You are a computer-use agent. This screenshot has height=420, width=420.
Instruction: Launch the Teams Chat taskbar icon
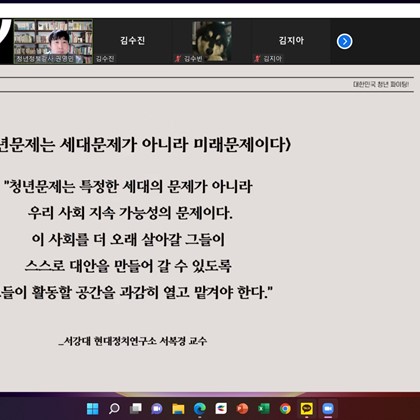pos(157,408)
